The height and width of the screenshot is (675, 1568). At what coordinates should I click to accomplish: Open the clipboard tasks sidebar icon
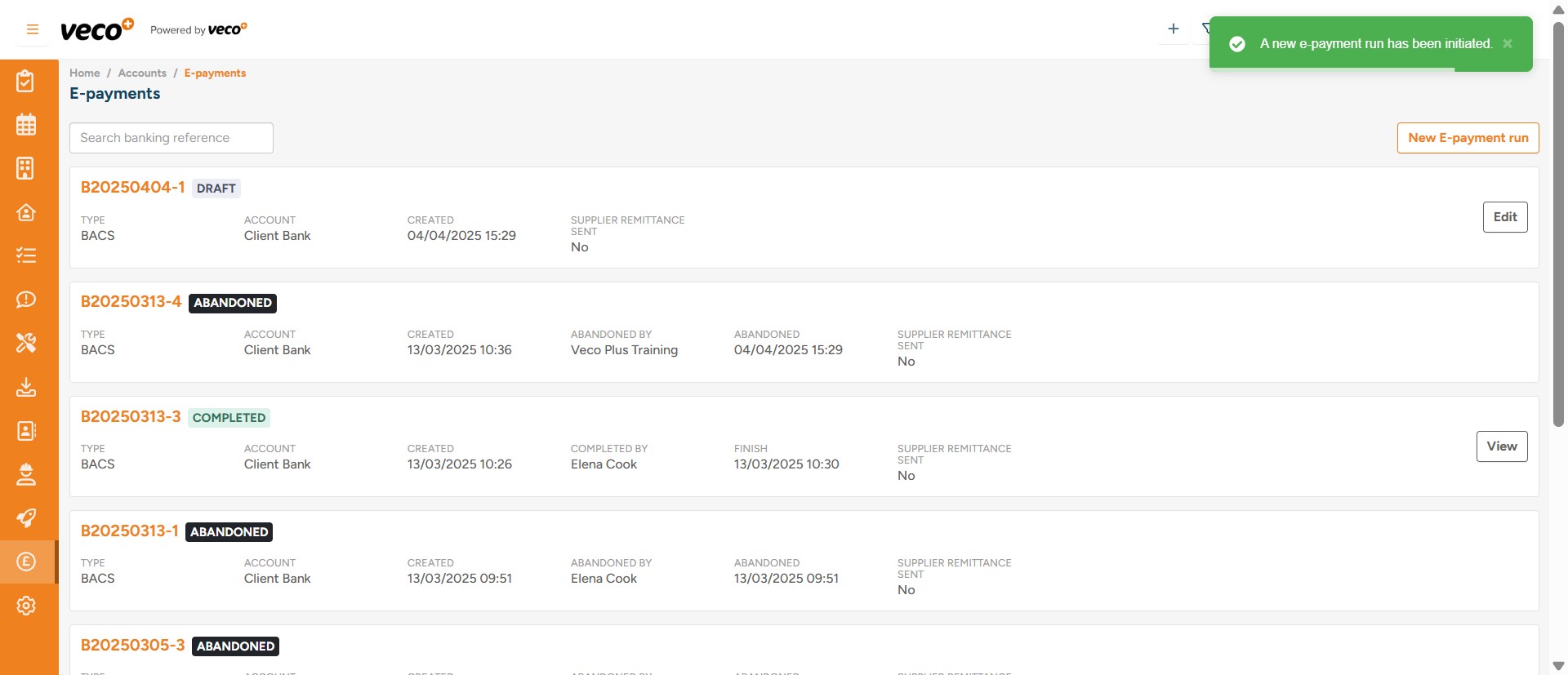(26, 82)
